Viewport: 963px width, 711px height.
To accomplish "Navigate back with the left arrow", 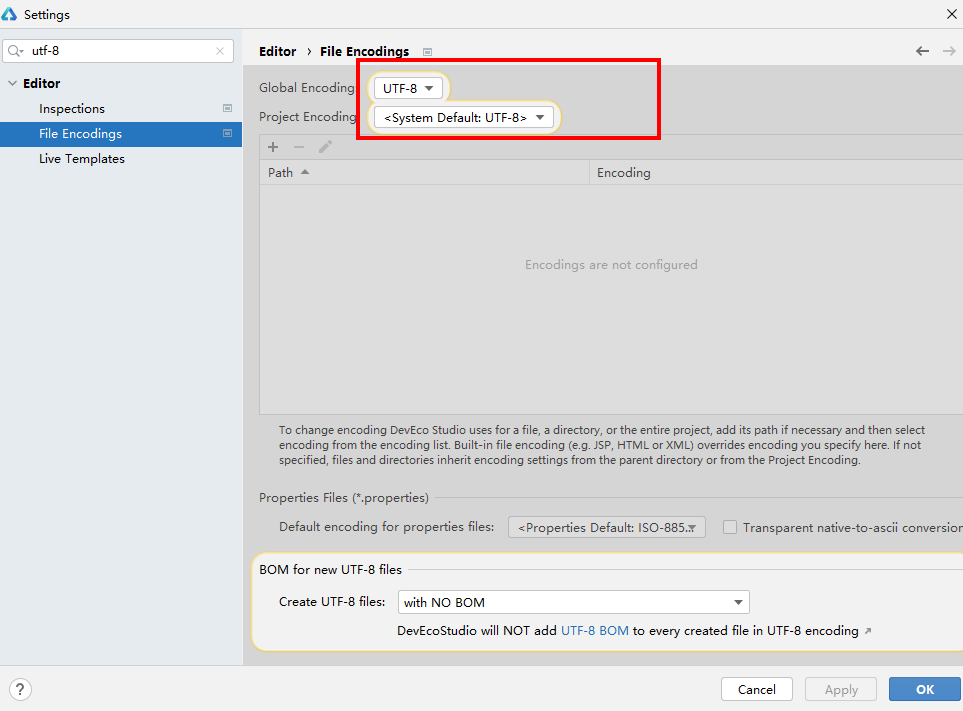I will click(922, 51).
